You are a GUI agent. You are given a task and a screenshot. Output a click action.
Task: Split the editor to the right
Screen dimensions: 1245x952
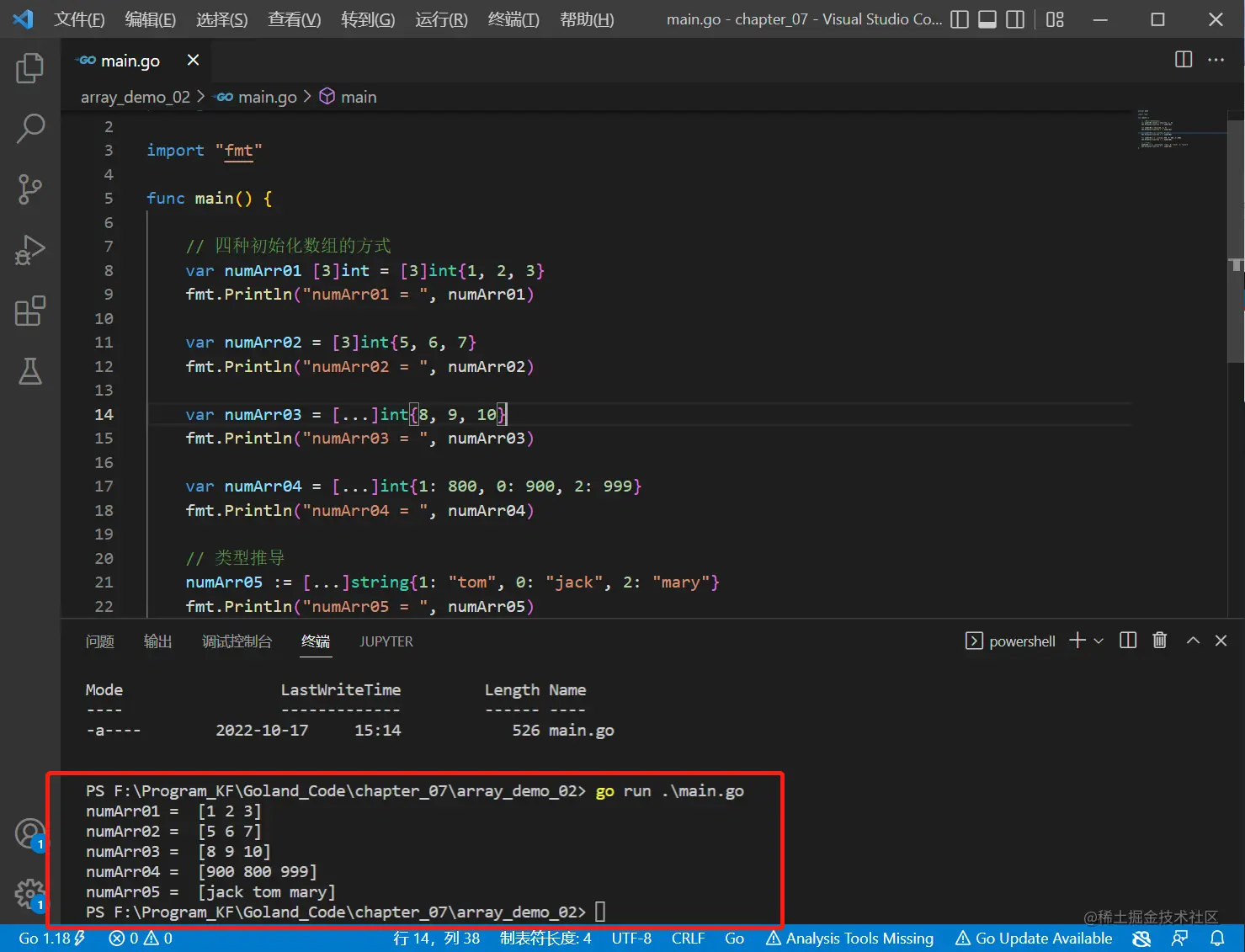(1184, 59)
